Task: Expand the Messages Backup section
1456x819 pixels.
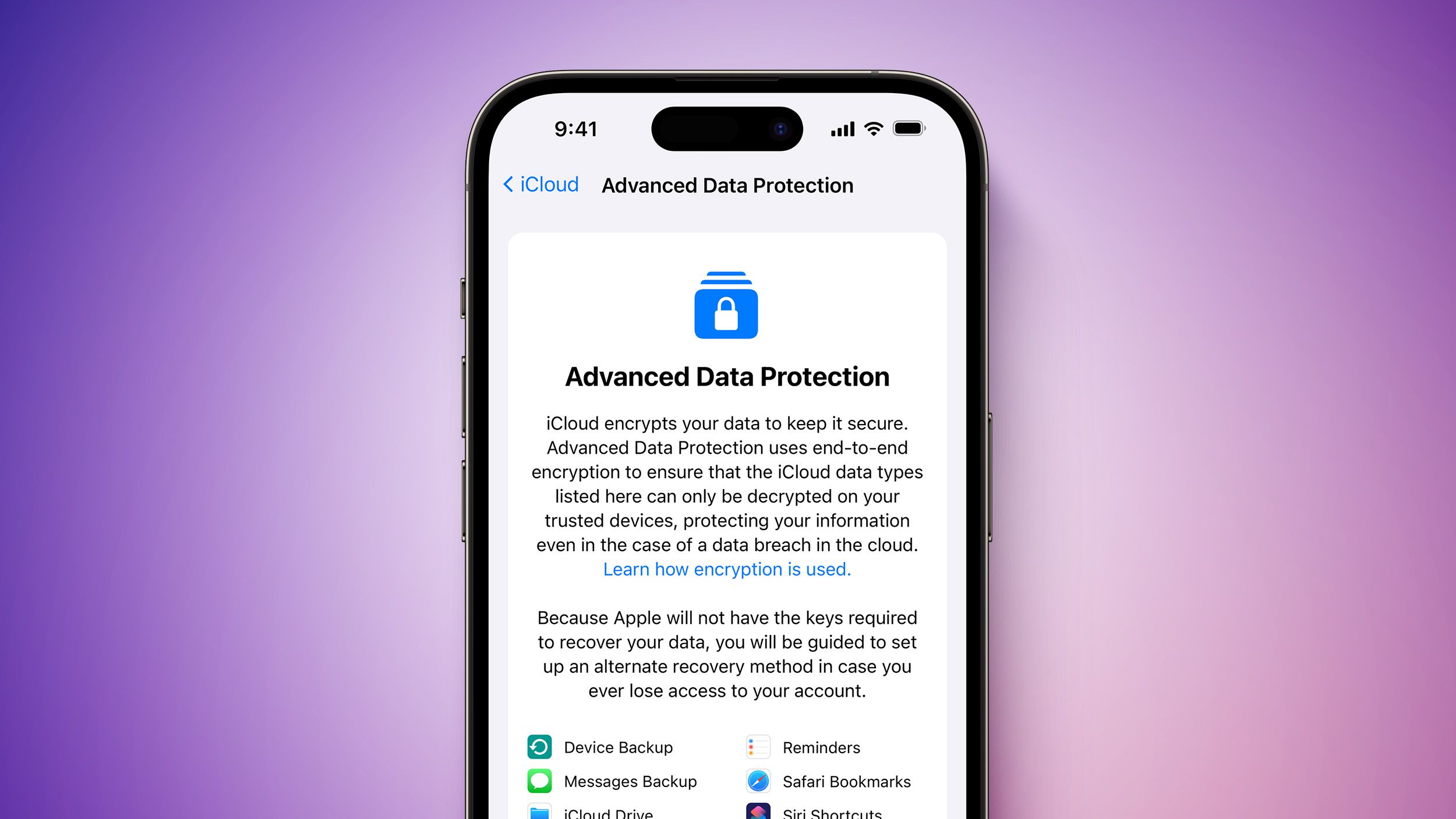Action: 618,782
